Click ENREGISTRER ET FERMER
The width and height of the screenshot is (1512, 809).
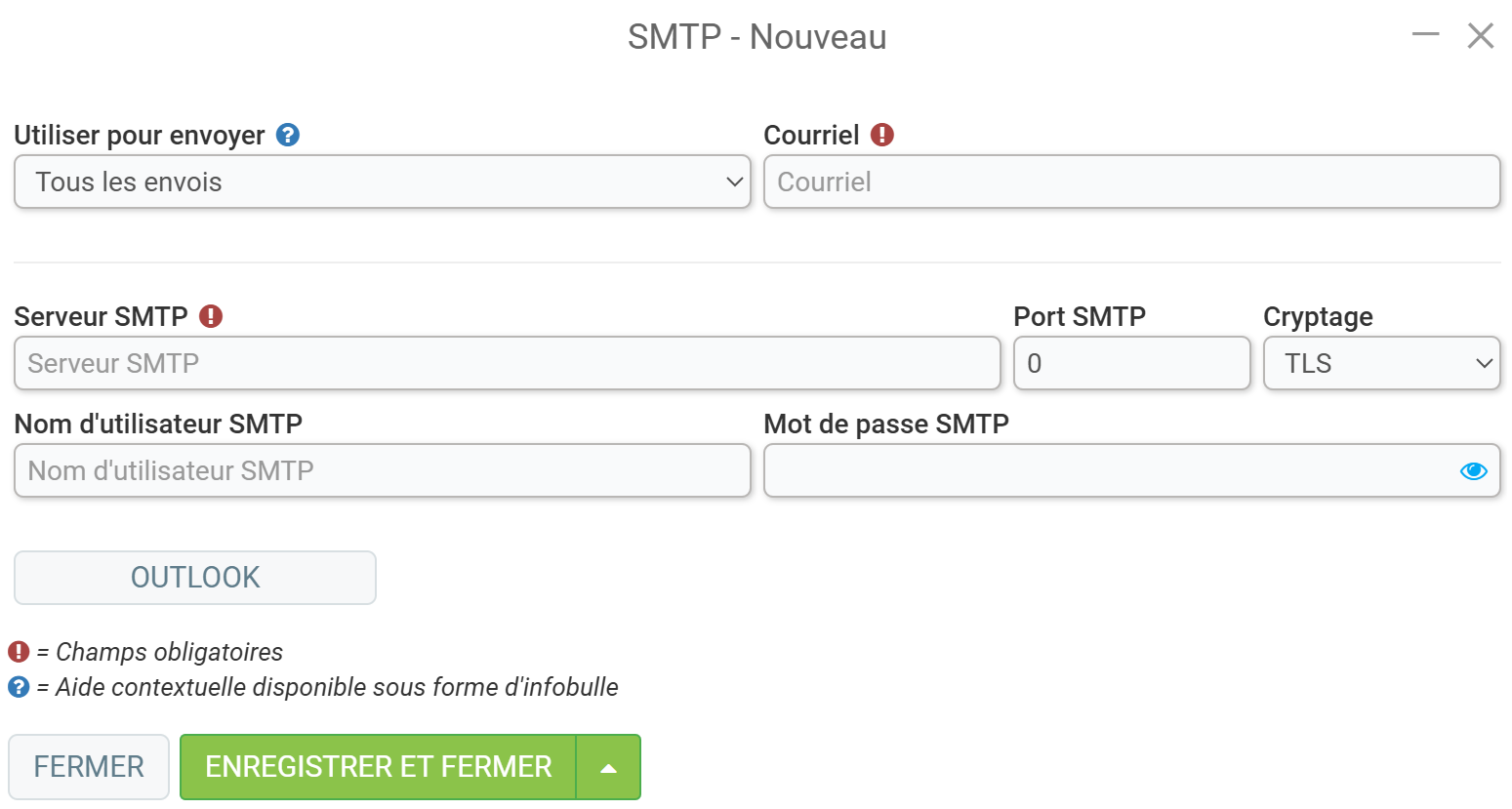pos(379,767)
